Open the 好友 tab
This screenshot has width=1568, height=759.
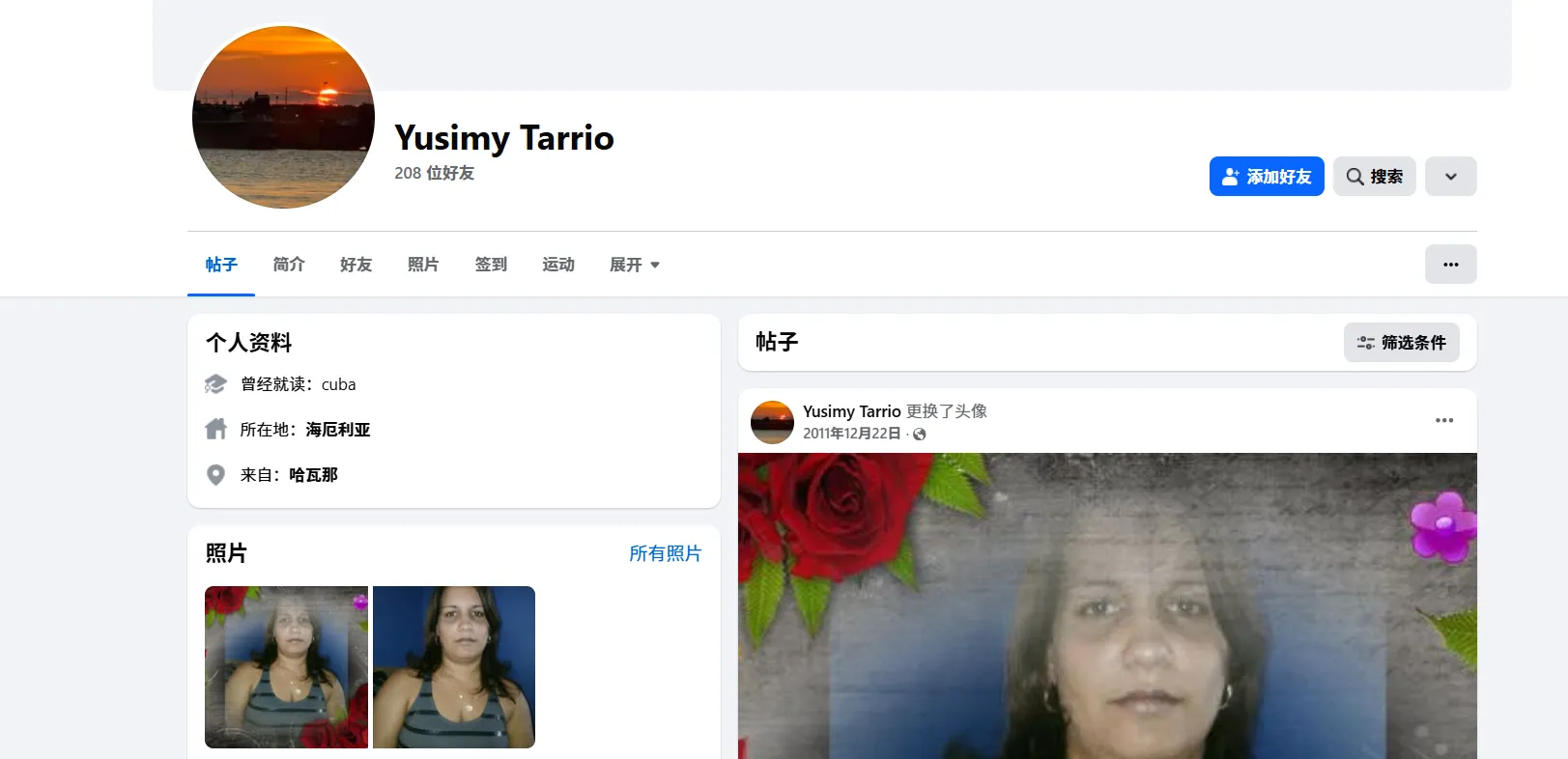coord(356,265)
